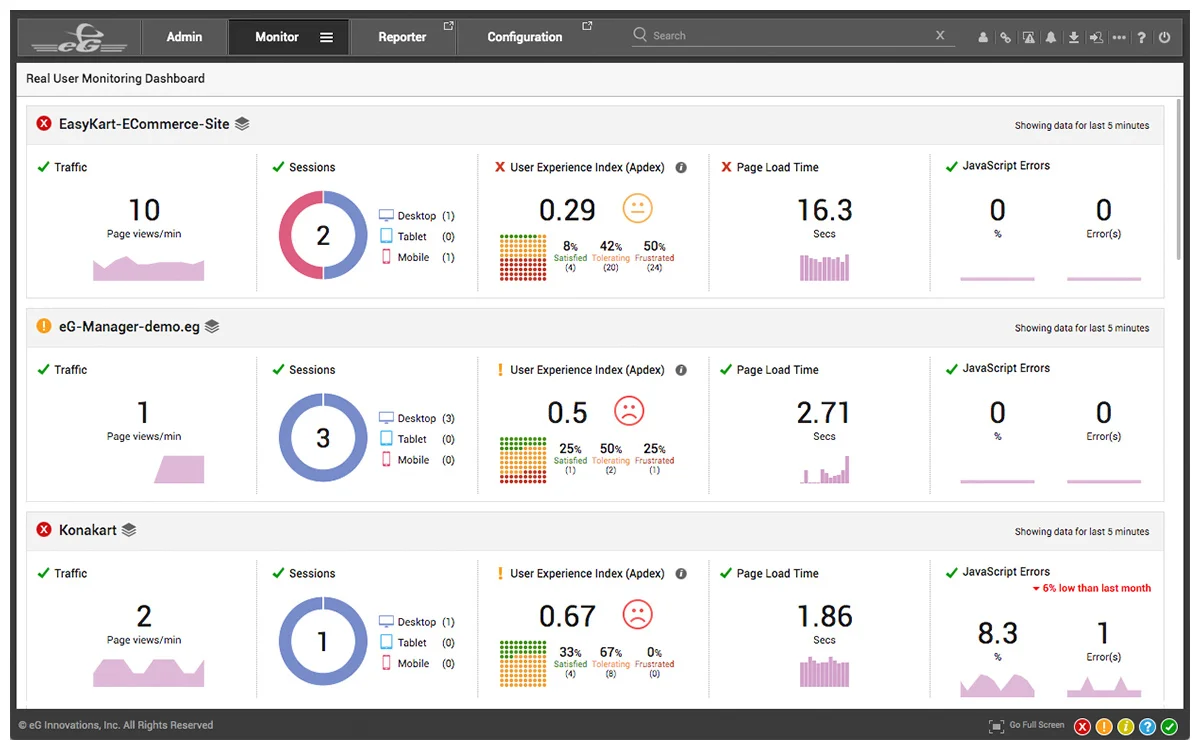Click the download icon in the top bar

pos(1073,38)
